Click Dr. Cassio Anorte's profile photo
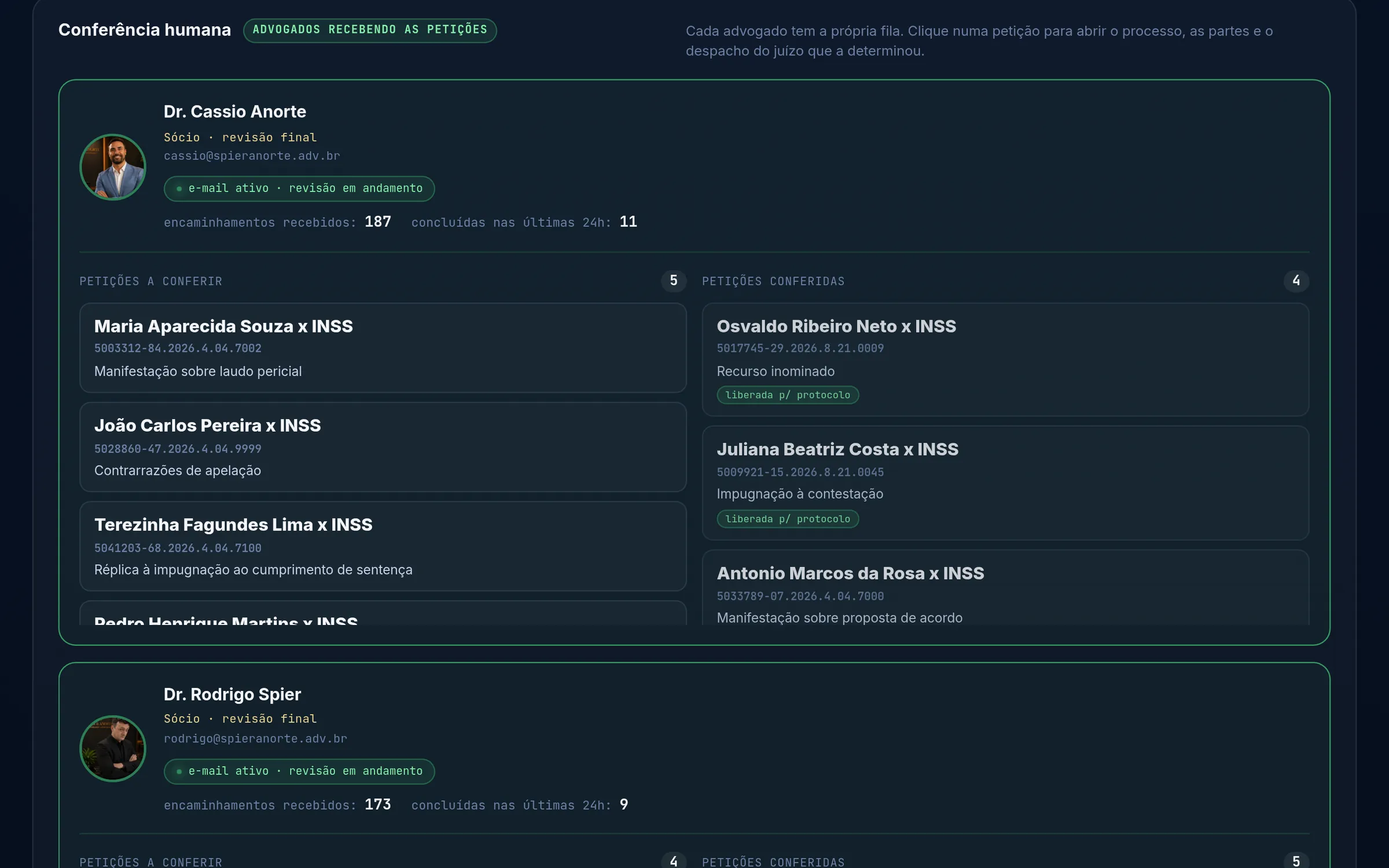The width and height of the screenshot is (1389, 868). (113, 167)
